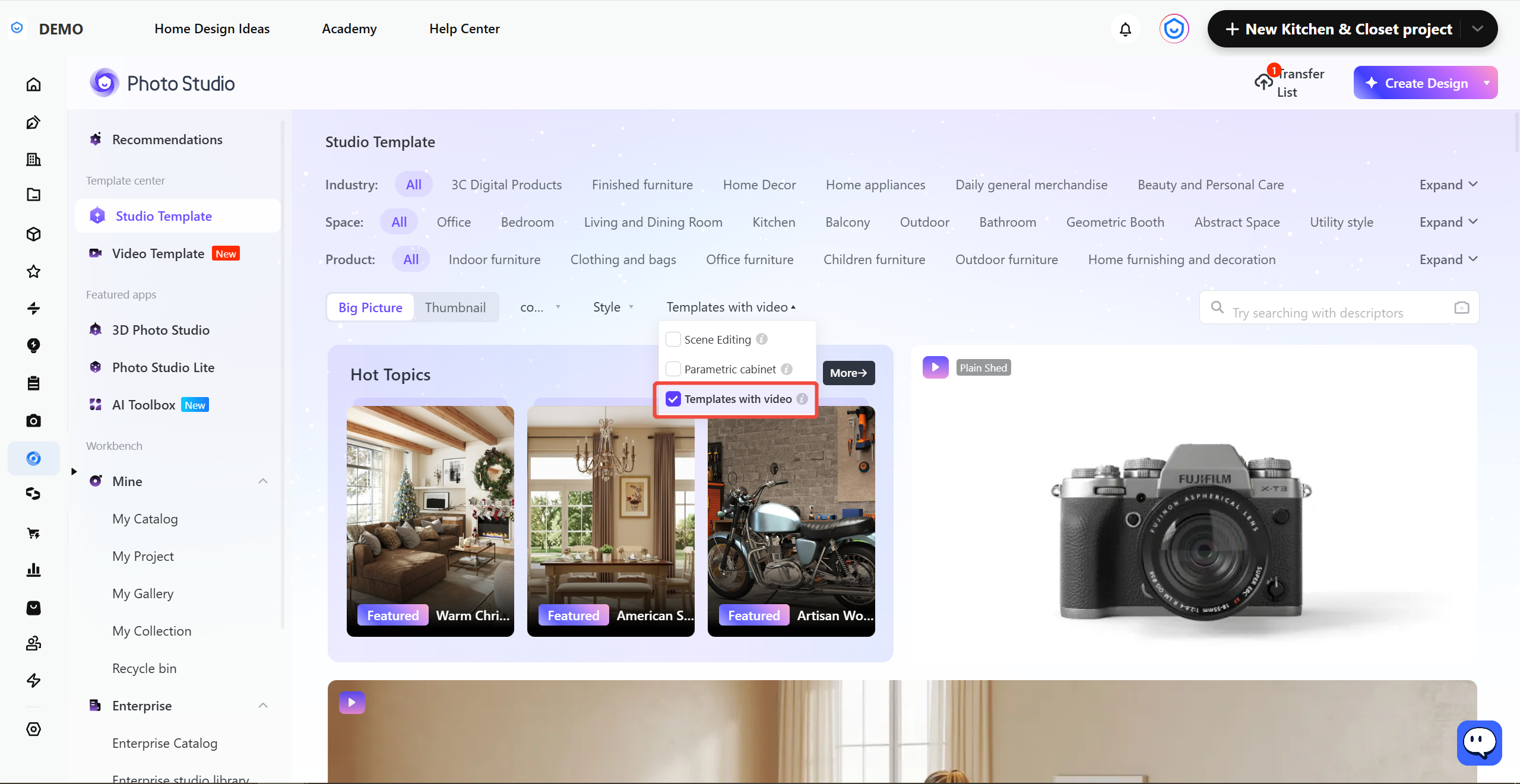
Task: Filter industry by Home Decor
Action: (759, 185)
